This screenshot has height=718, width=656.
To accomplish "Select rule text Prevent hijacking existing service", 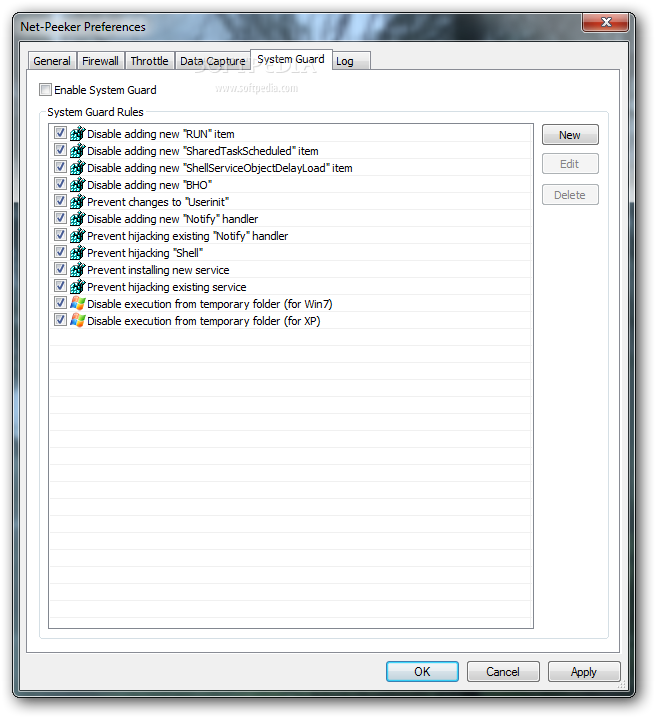I will [x=167, y=287].
